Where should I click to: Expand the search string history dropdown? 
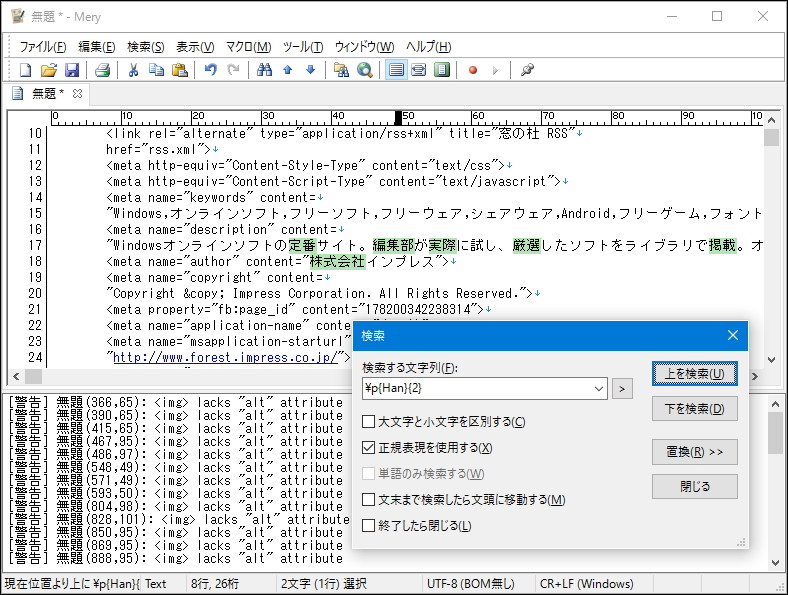click(599, 388)
